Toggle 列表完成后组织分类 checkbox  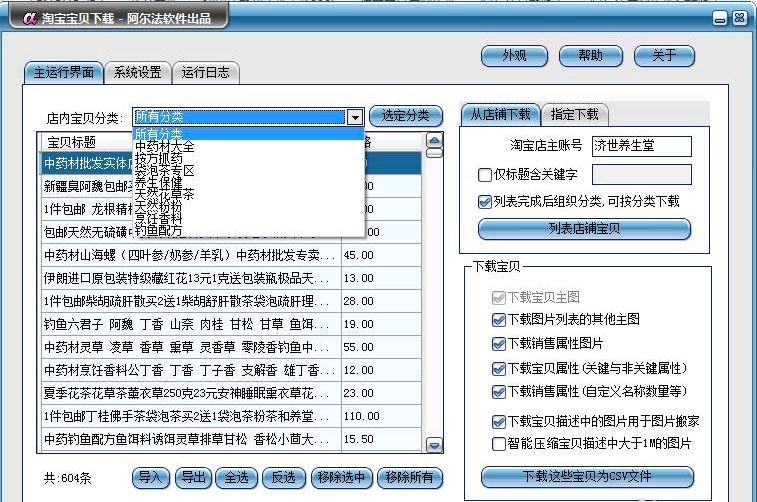[x=485, y=202]
